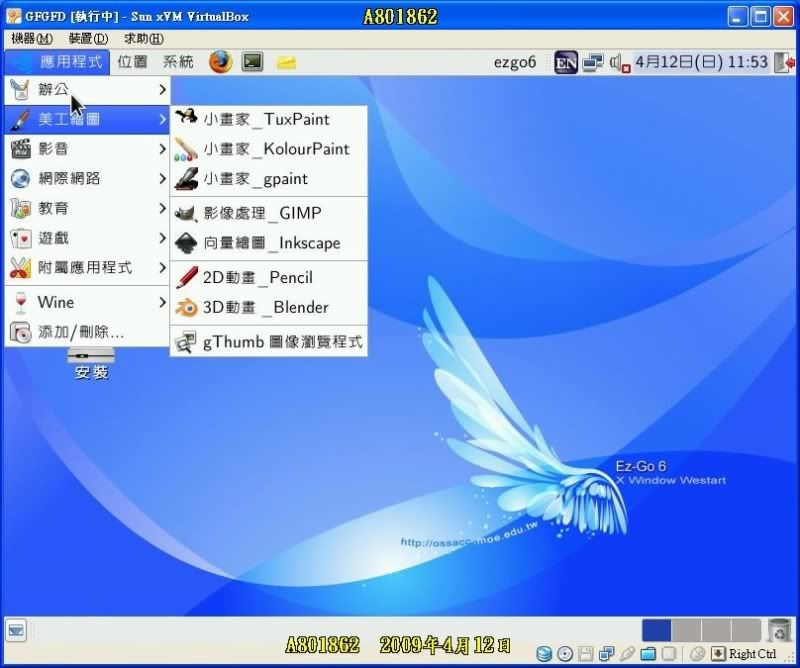Screen dimensions: 800x668
Task: Expand the 附屬應用程式 submenu arrow
Action: 162,267
